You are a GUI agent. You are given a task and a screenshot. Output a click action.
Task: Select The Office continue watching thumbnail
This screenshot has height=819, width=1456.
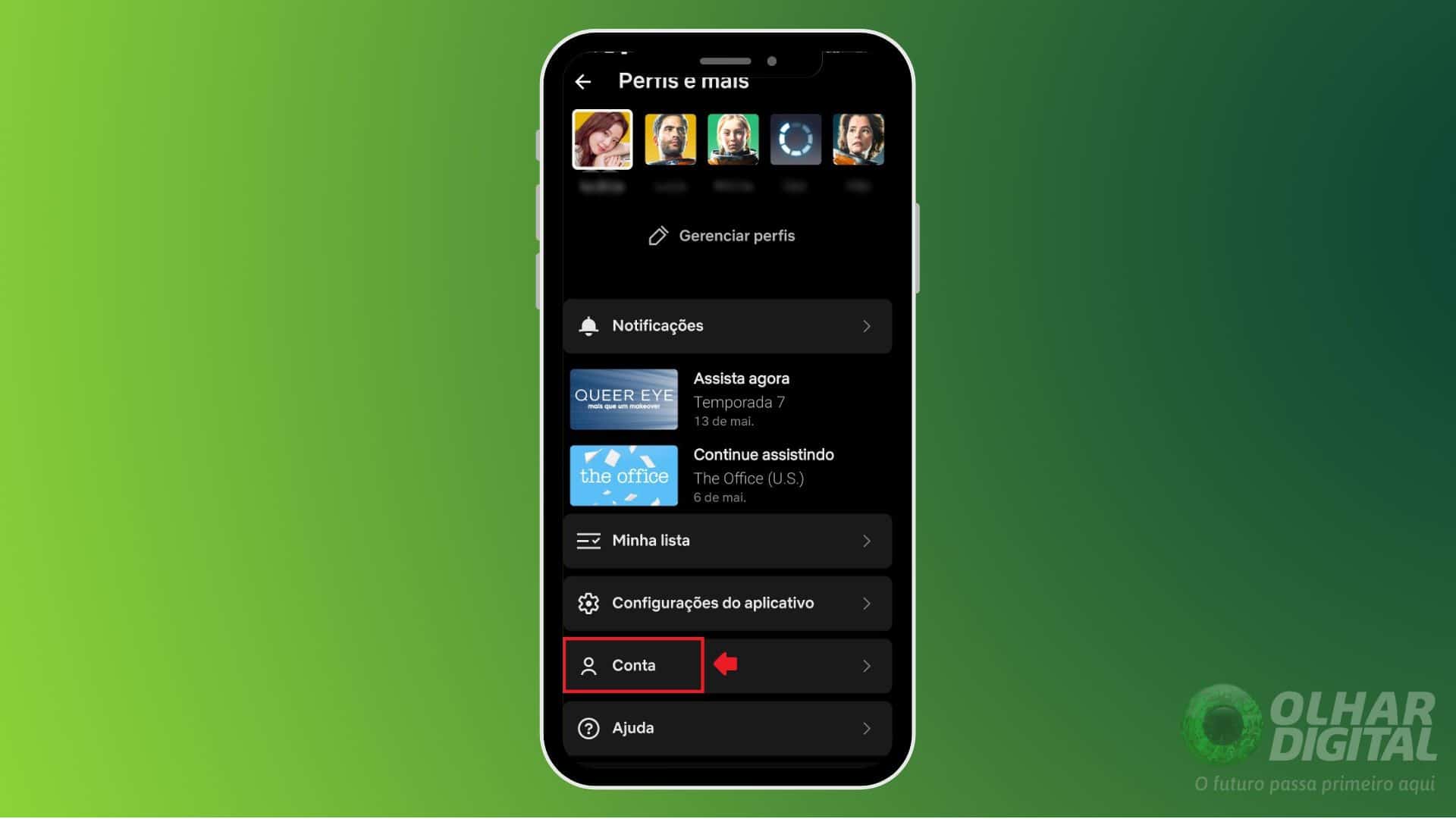(x=623, y=475)
